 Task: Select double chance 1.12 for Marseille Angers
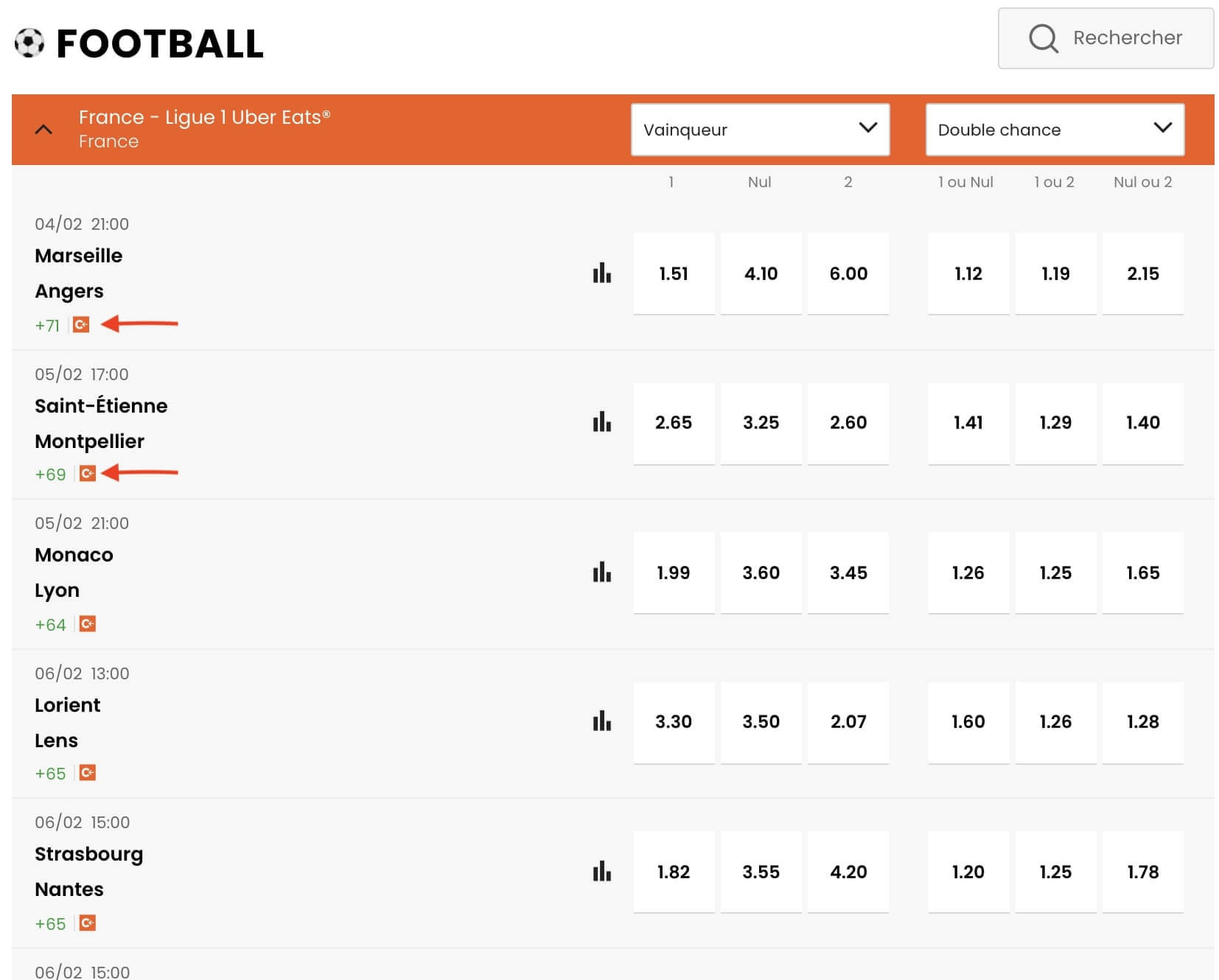(968, 273)
